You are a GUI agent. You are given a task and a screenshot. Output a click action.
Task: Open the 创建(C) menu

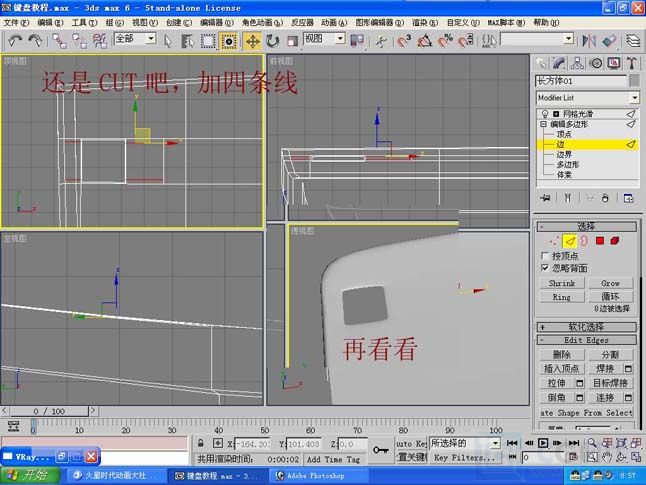pos(179,22)
